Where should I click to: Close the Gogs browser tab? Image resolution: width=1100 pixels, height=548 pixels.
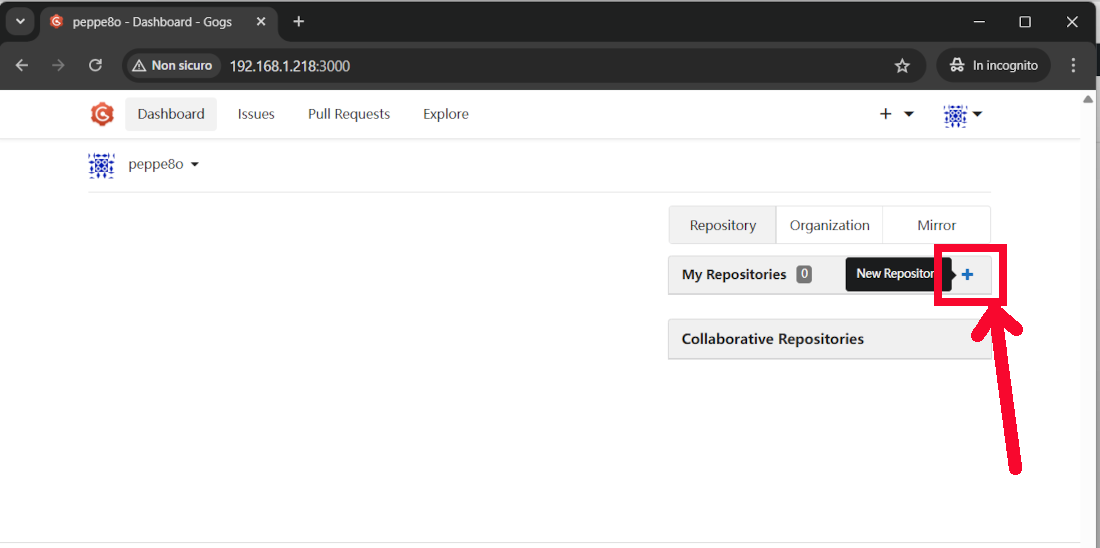click(261, 22)
